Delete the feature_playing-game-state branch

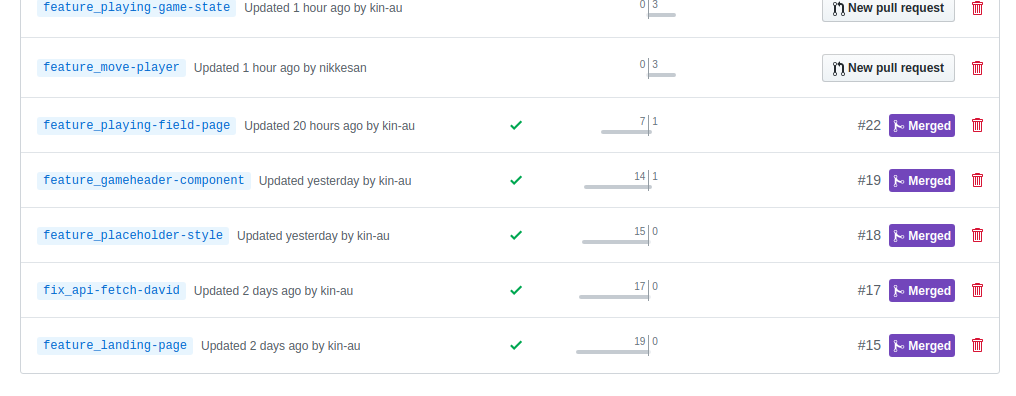point(977,8)
